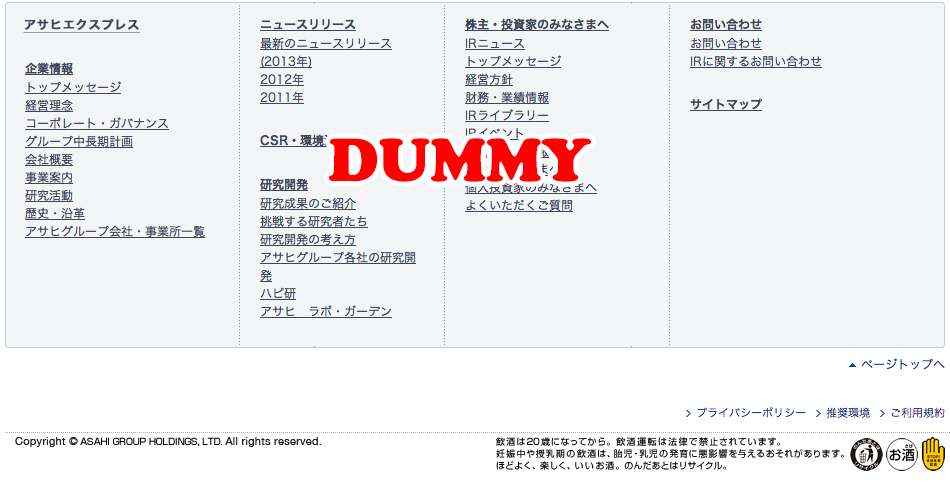Click the yellow STOP hand icon
This screenshot has height=483, width=950.
point(933,453)
